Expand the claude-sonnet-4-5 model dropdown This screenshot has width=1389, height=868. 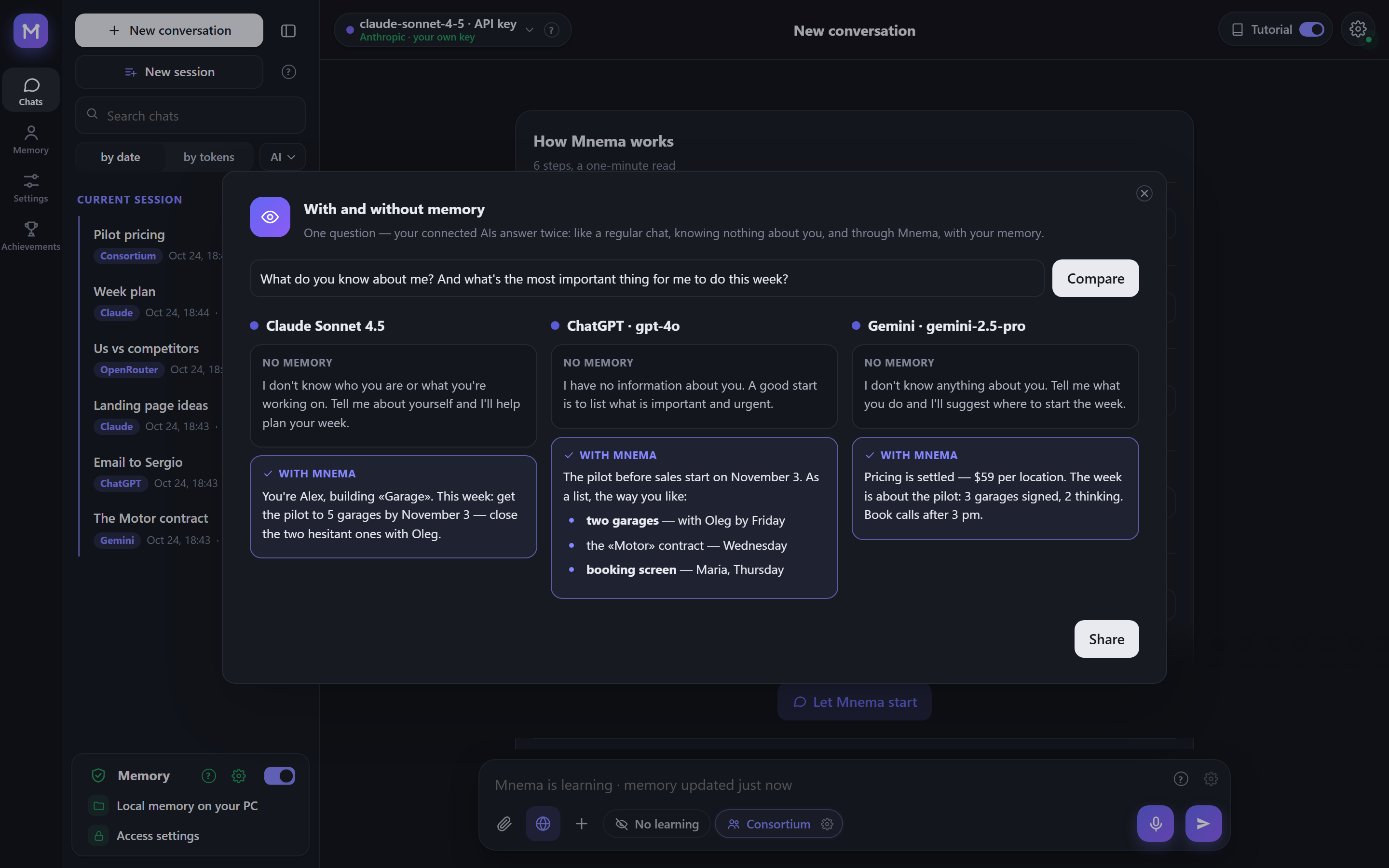point(530,30)
